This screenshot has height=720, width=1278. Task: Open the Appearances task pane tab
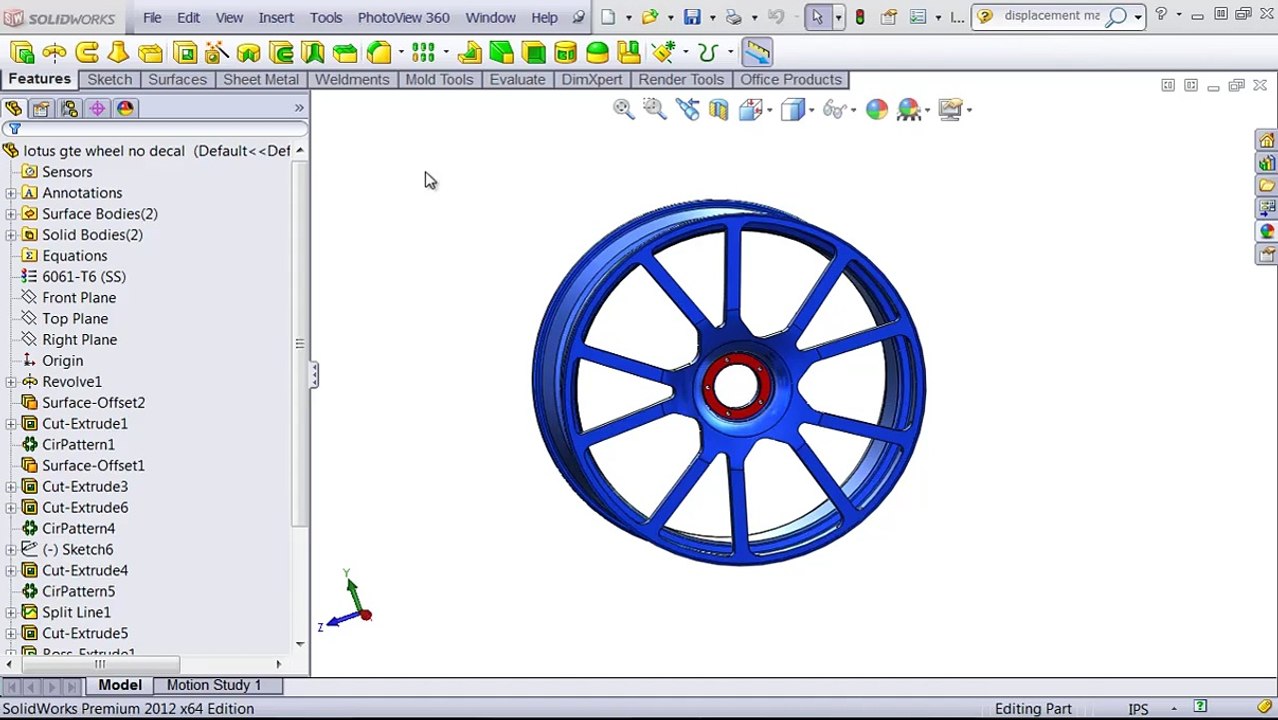tap(1267, 231)
